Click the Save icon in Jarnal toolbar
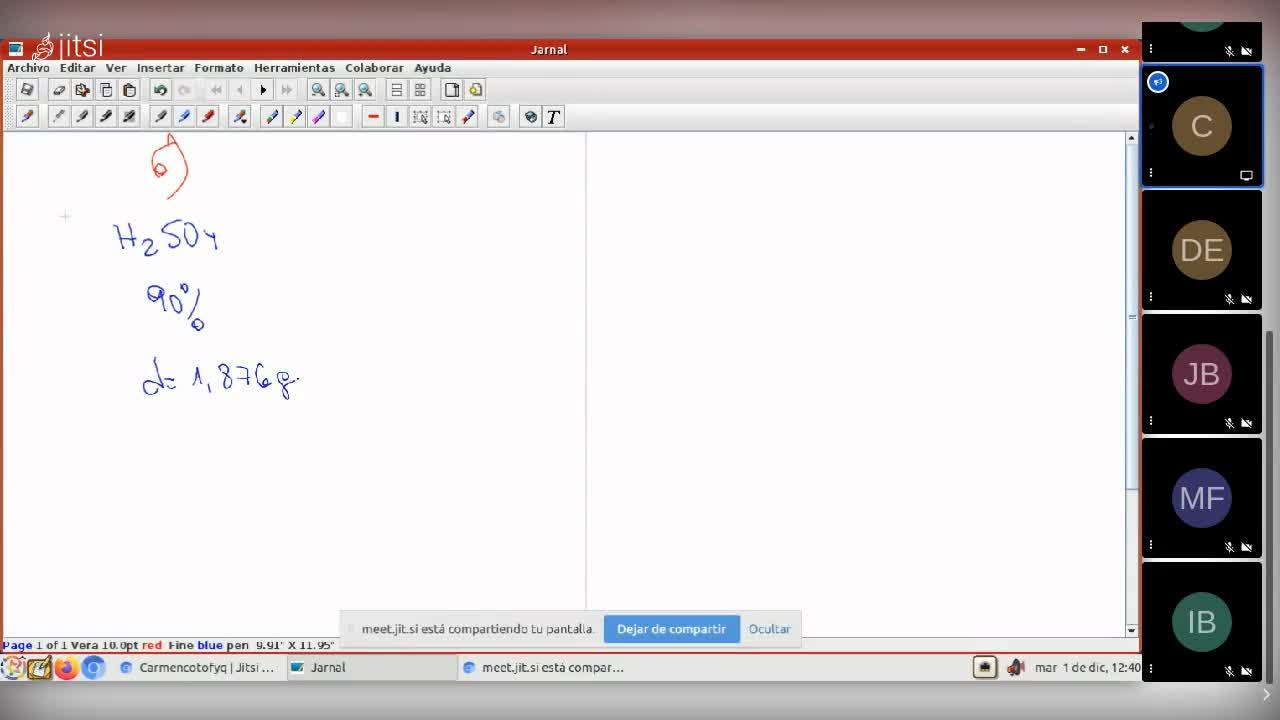 (27, 90)
